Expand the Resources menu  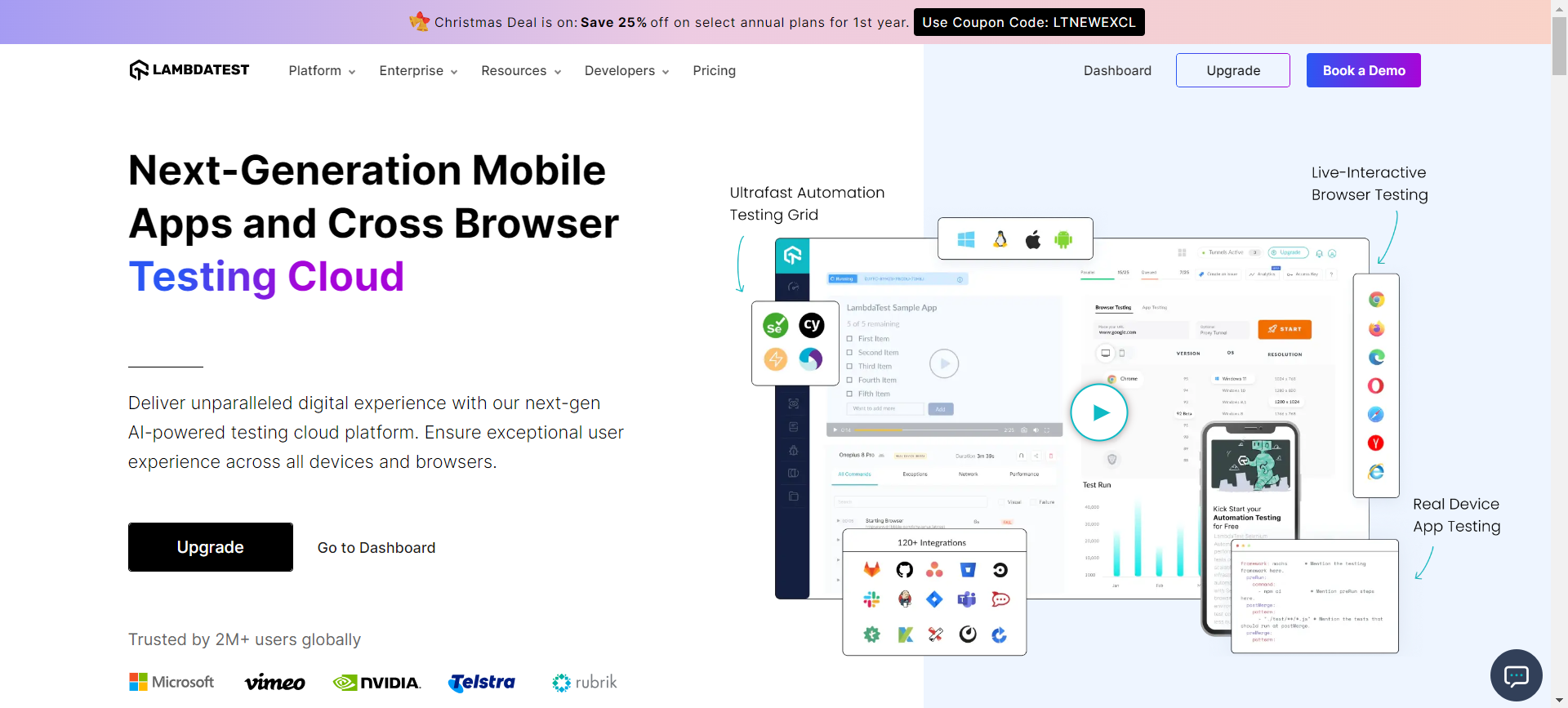(521, 71)
